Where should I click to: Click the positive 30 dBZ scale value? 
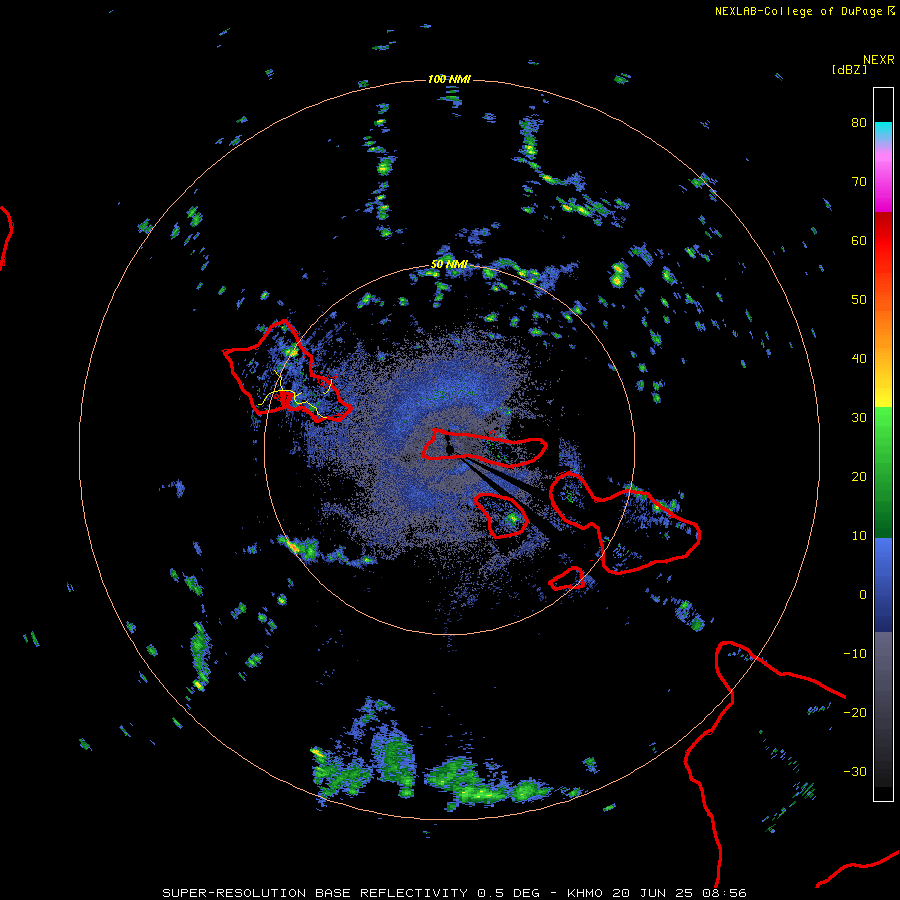coord(859,418)
